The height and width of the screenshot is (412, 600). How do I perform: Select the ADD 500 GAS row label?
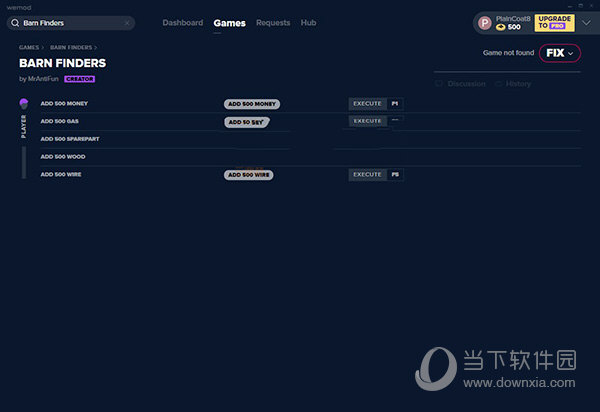pos(60,121)
